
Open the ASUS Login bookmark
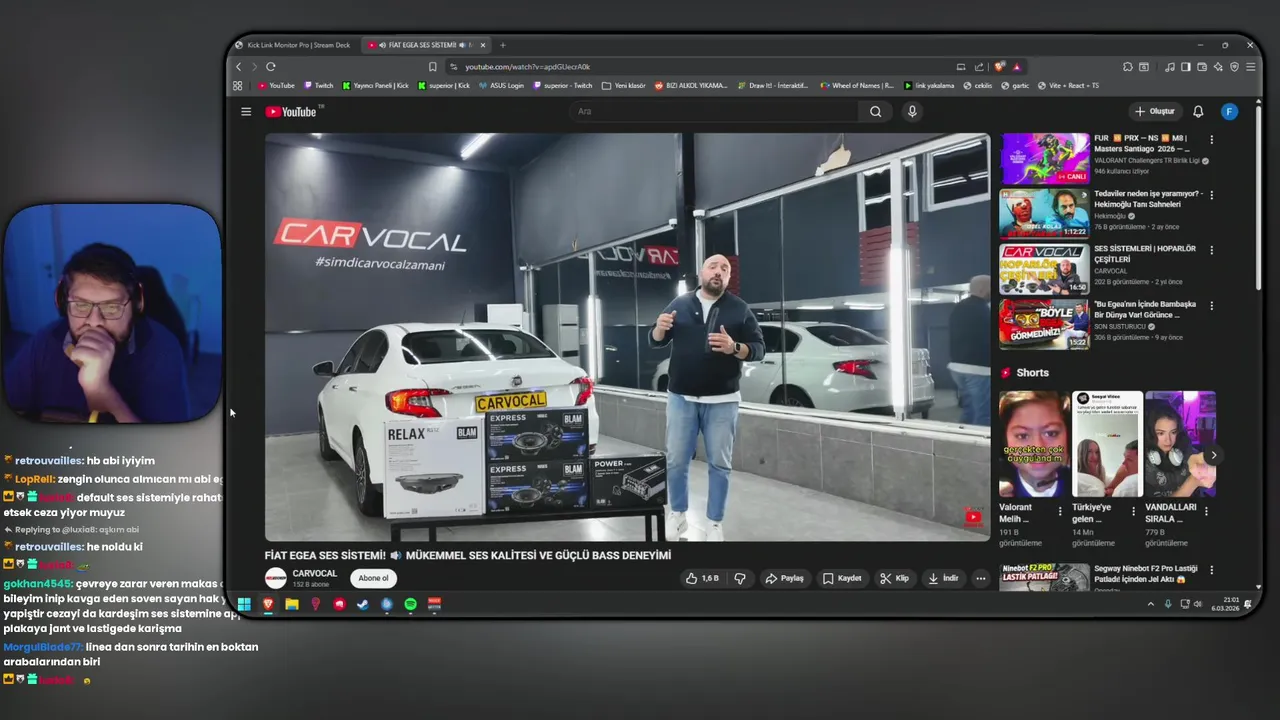point(501,86)
